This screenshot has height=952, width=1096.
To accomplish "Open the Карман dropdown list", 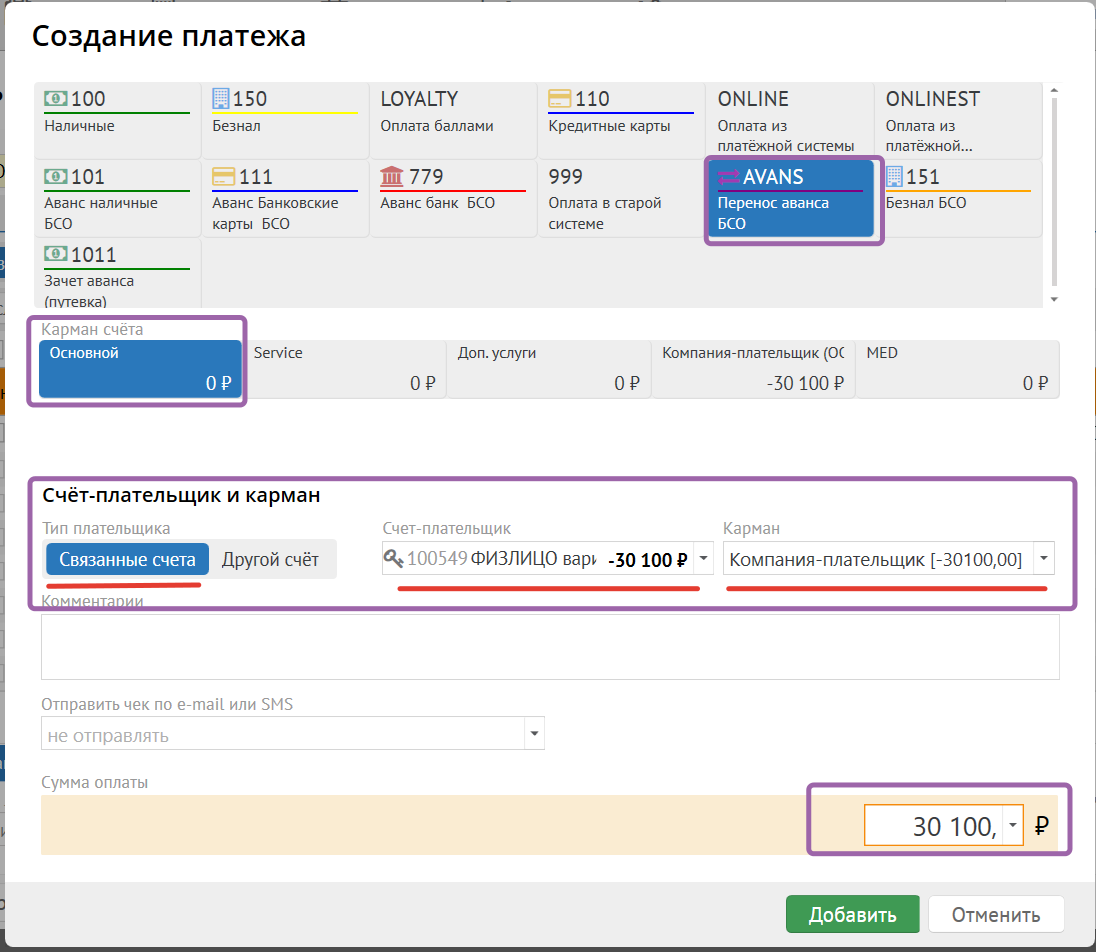I will pyautogui.click(x=1044, y=559).
